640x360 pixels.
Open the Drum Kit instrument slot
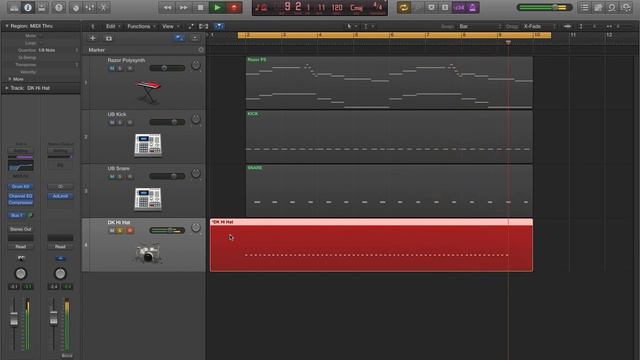tap(20, 187)
